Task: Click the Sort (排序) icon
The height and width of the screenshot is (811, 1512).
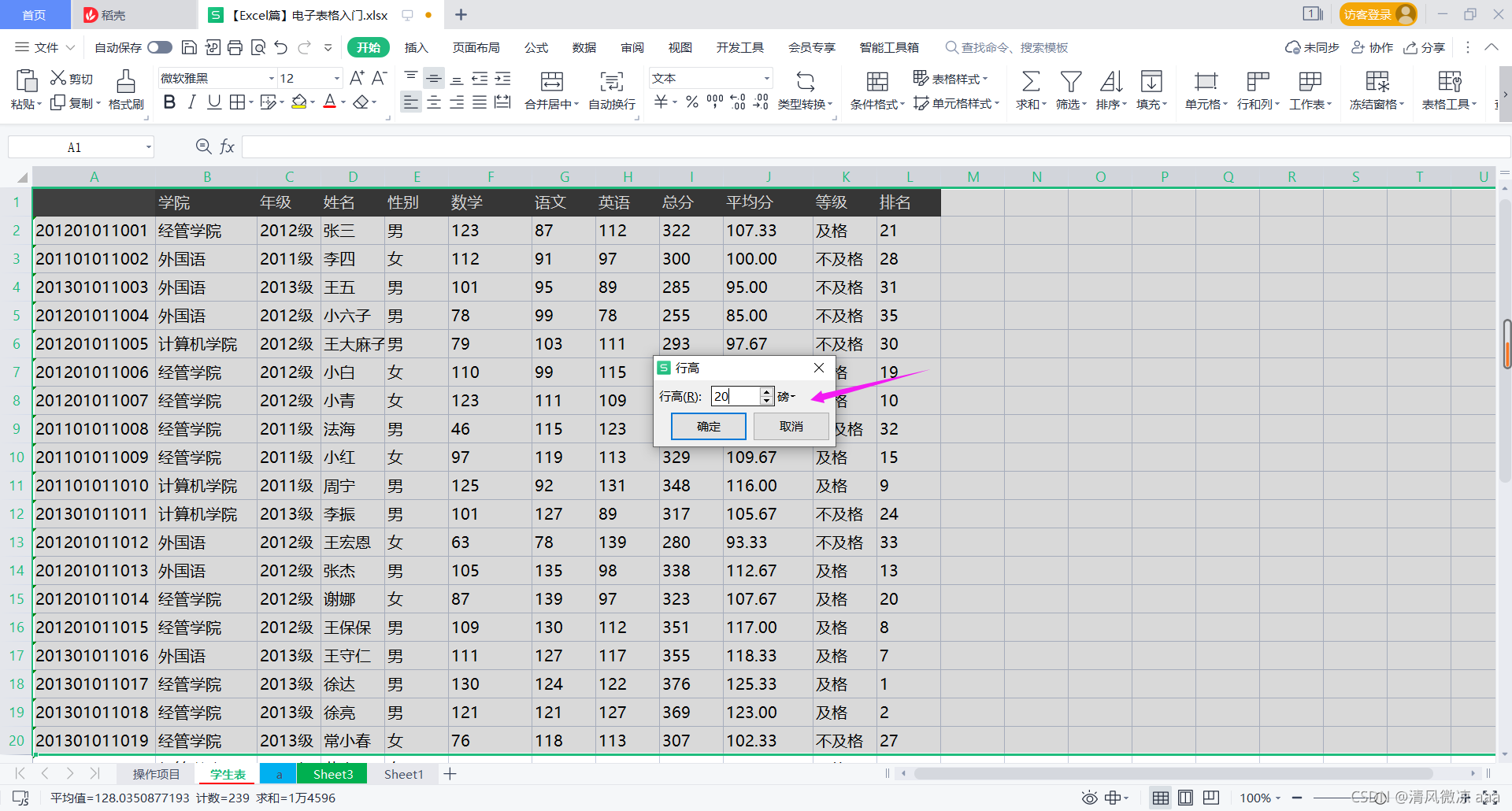Action: (x=1111, y=81)
